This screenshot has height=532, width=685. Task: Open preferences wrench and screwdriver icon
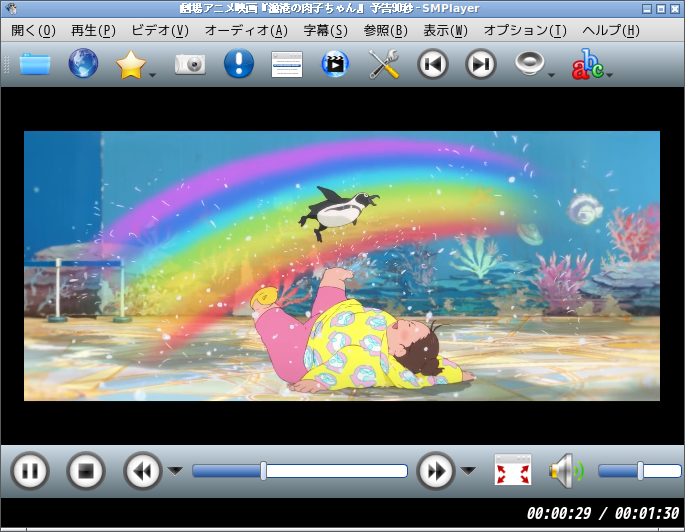384,64
